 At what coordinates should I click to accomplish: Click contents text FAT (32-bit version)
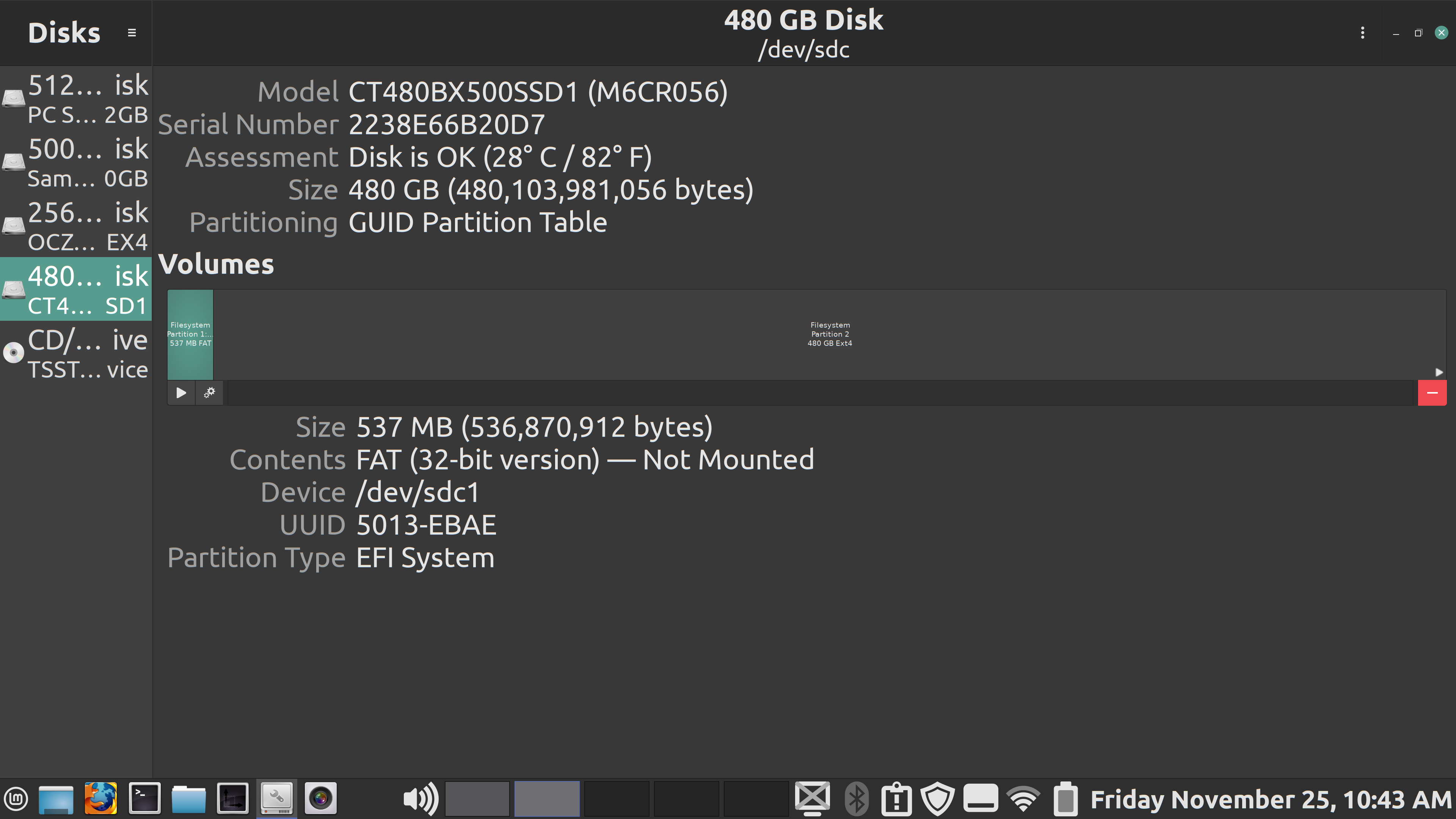478,460
